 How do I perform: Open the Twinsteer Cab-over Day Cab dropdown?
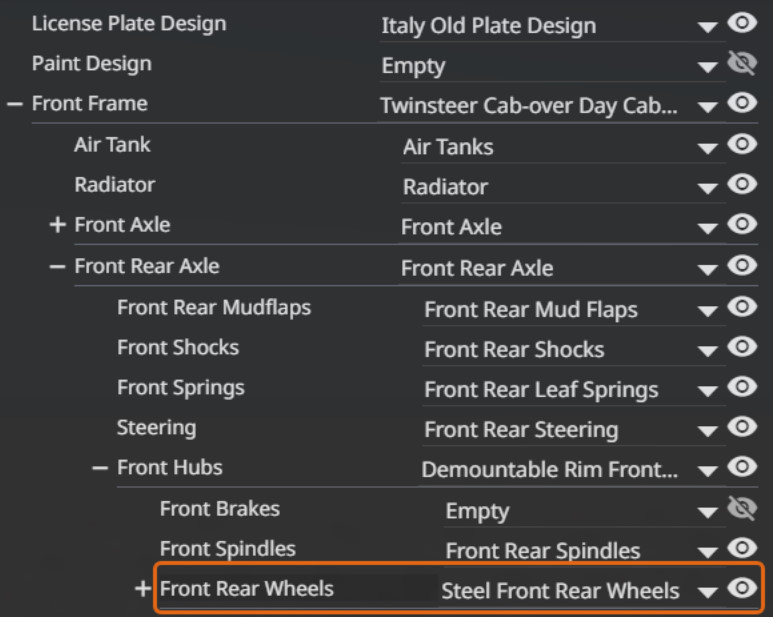(x=709, y=107)
